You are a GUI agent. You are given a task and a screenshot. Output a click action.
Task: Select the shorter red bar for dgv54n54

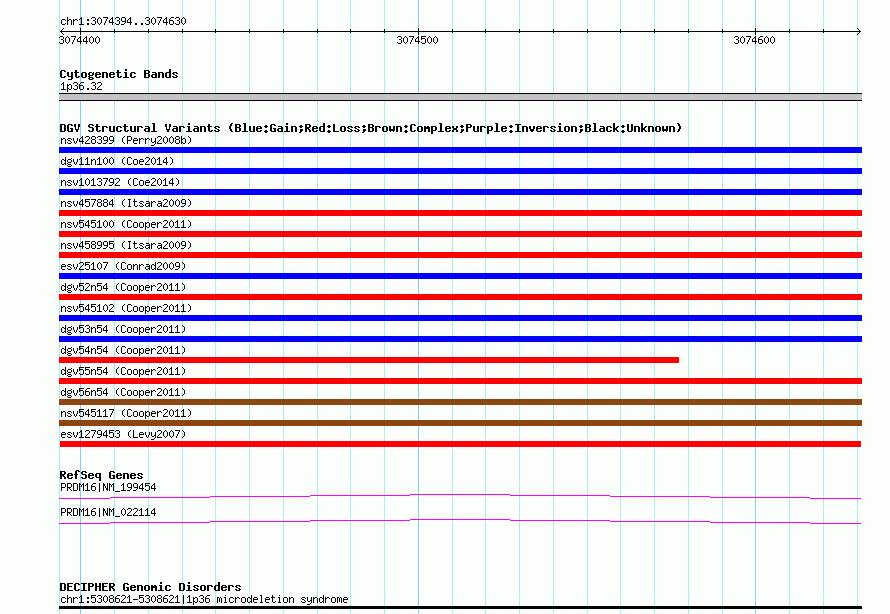369,360
